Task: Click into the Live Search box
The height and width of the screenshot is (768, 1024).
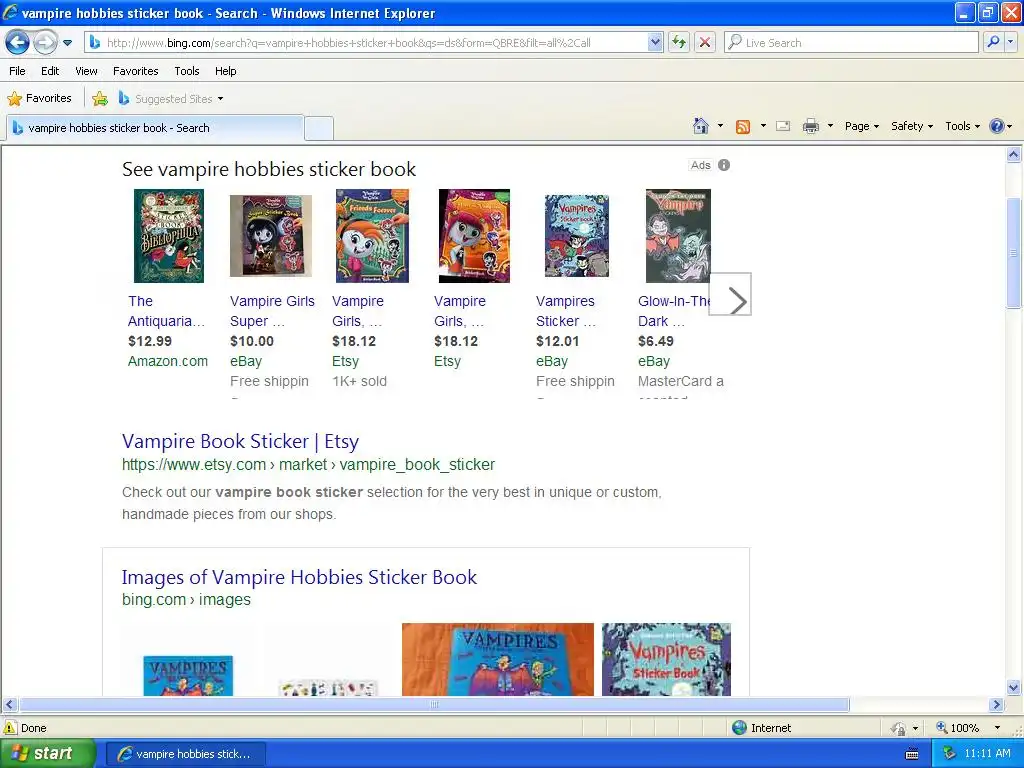Action: pos(851,43)
